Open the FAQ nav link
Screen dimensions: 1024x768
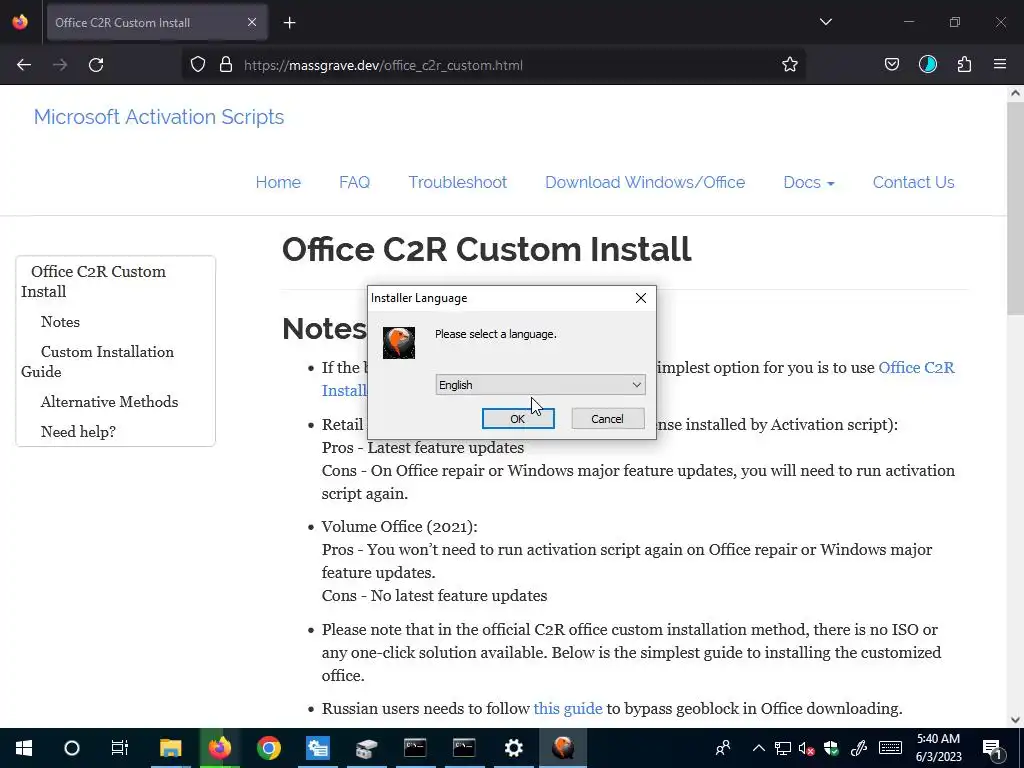pos(355,182)
